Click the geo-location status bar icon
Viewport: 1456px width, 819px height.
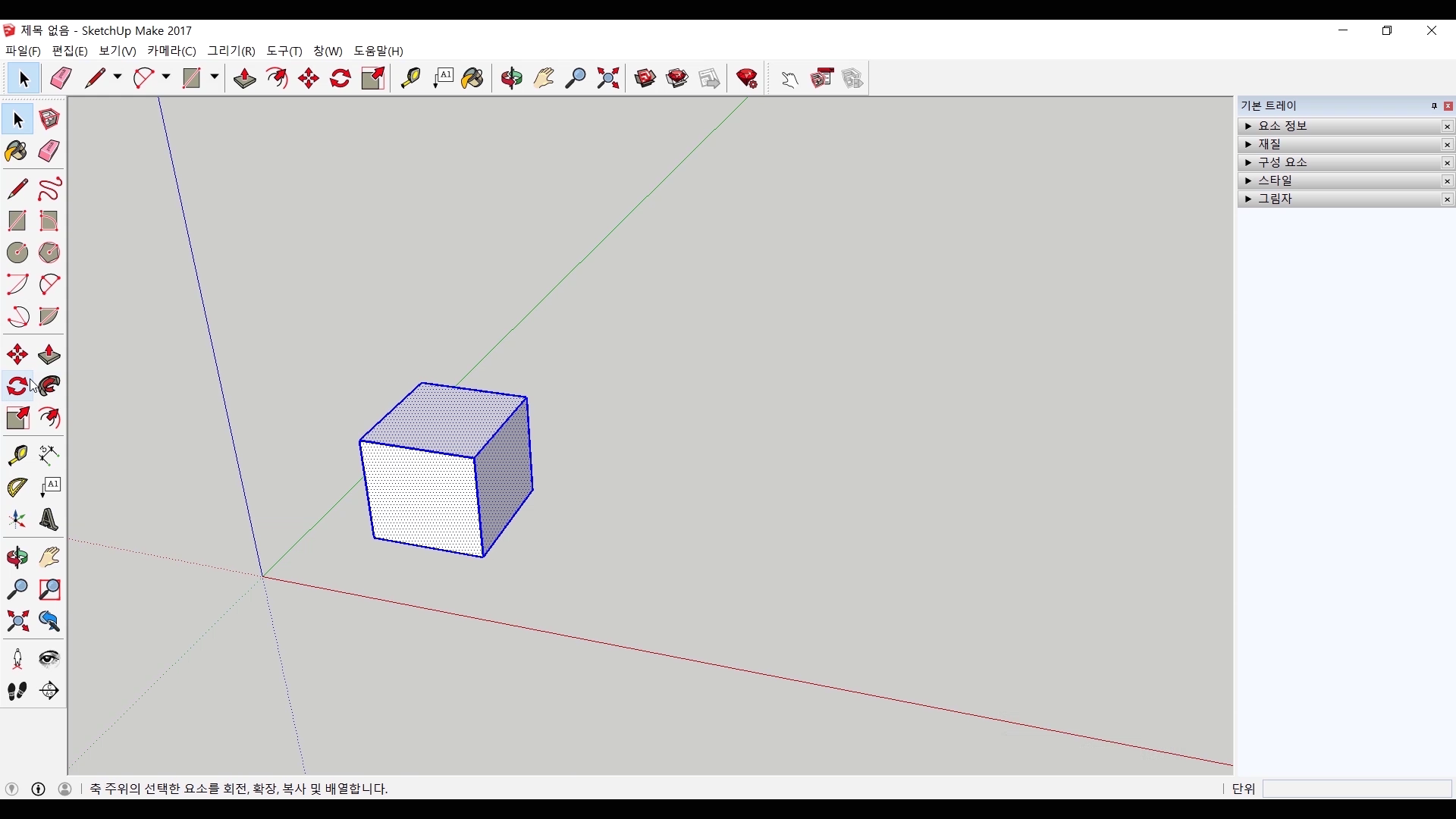point(12,789)
